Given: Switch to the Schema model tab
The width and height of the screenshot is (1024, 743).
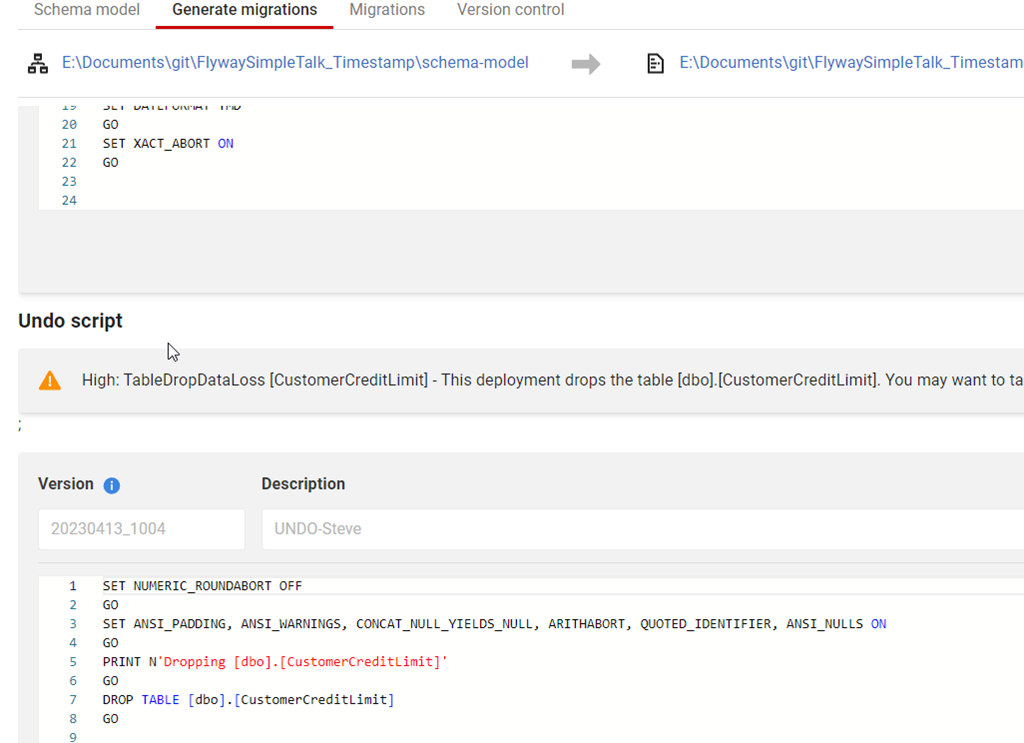Looking at the screenshot, I should [86, 10].
